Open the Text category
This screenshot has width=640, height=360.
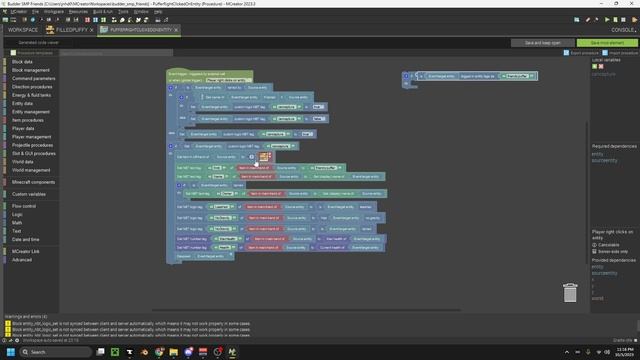16,231
